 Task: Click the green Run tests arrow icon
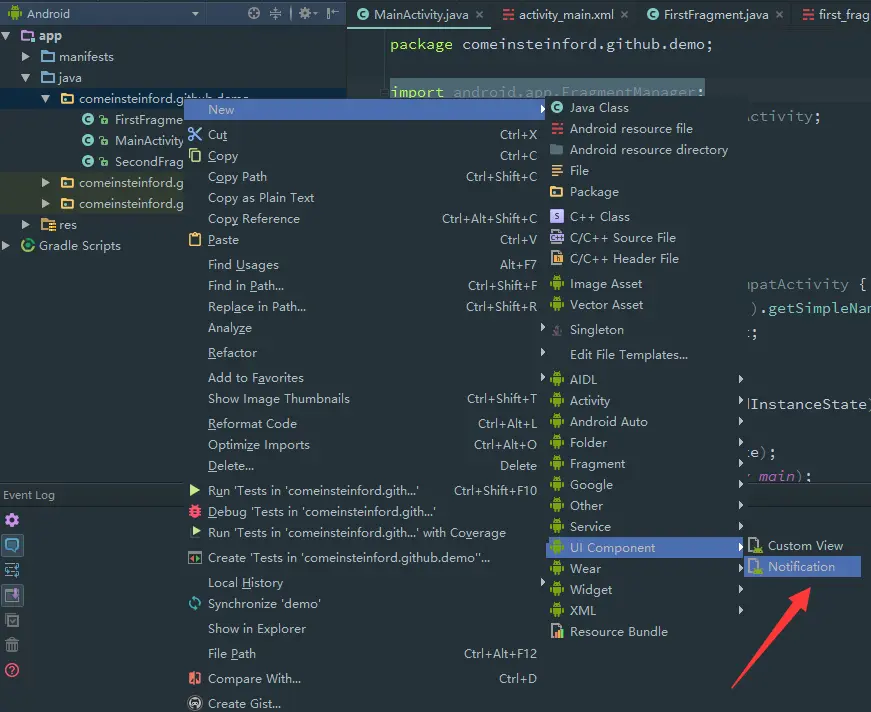tap(195, 490)
